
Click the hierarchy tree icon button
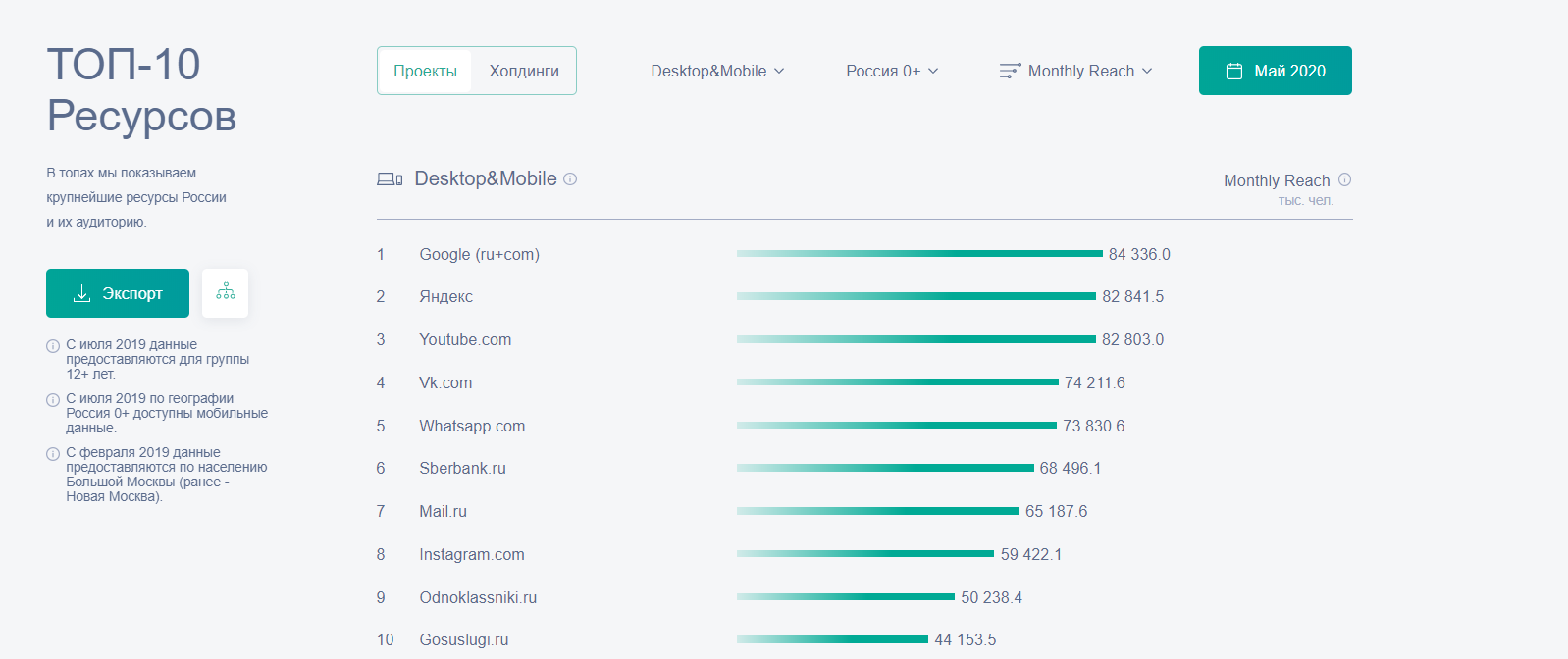pyautogui.click(x=225, y=292)
